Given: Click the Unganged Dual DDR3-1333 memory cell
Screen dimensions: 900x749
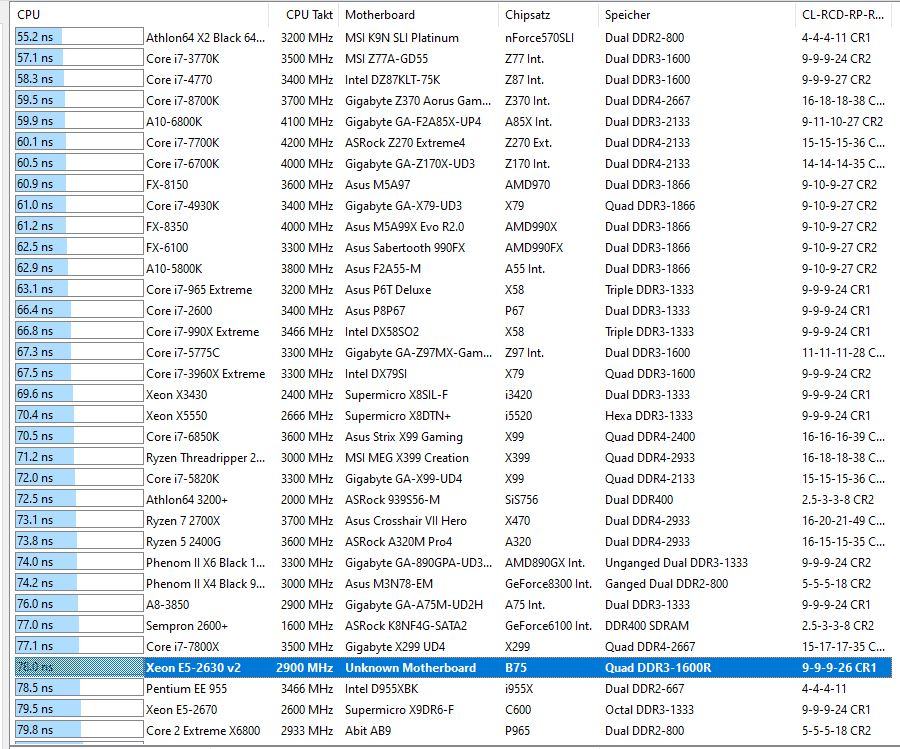Looking at the screenshot, I should click(676, 562).
